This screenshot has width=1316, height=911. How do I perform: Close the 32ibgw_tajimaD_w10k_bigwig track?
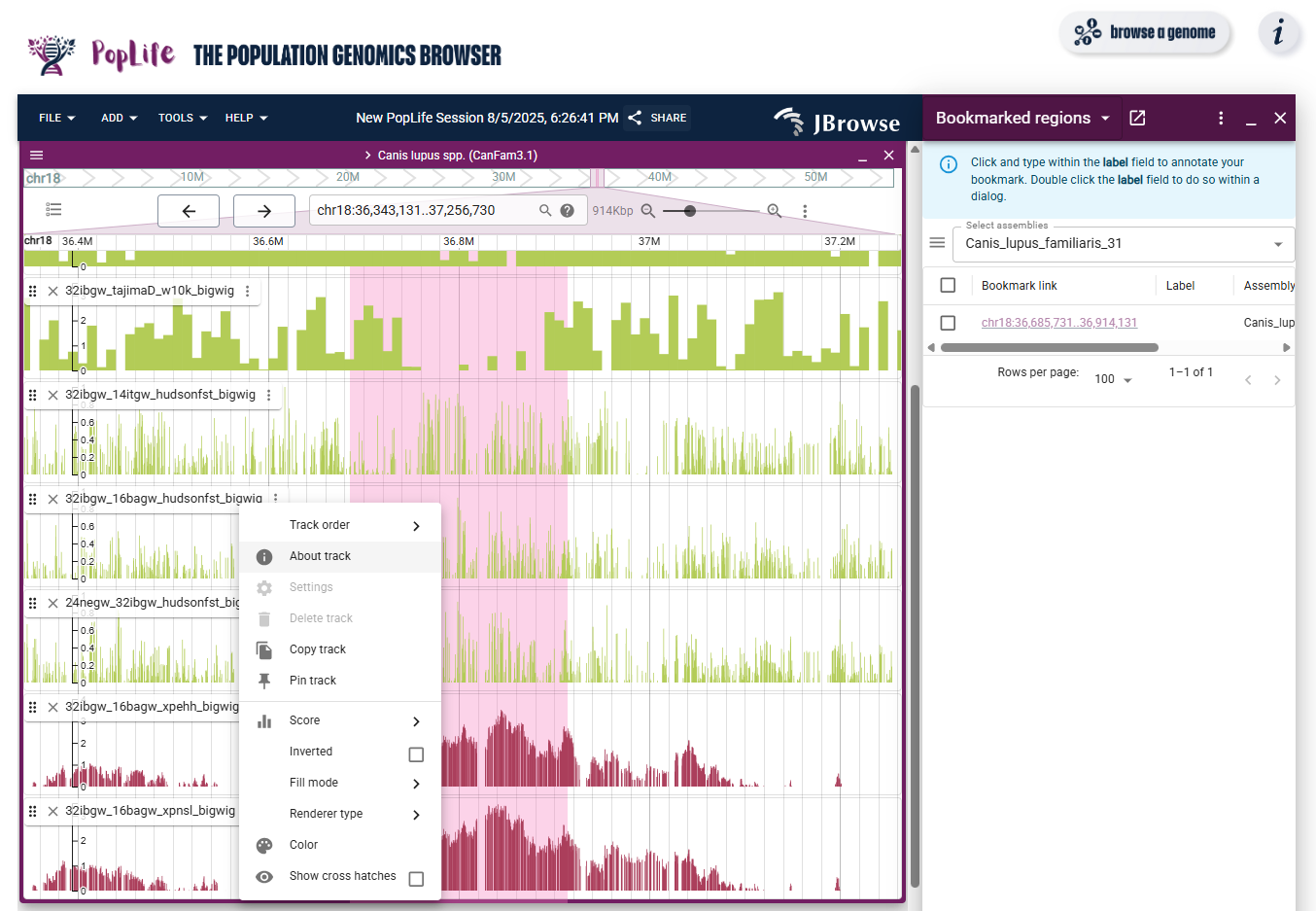pyautogui.click(x=52, y=291)
